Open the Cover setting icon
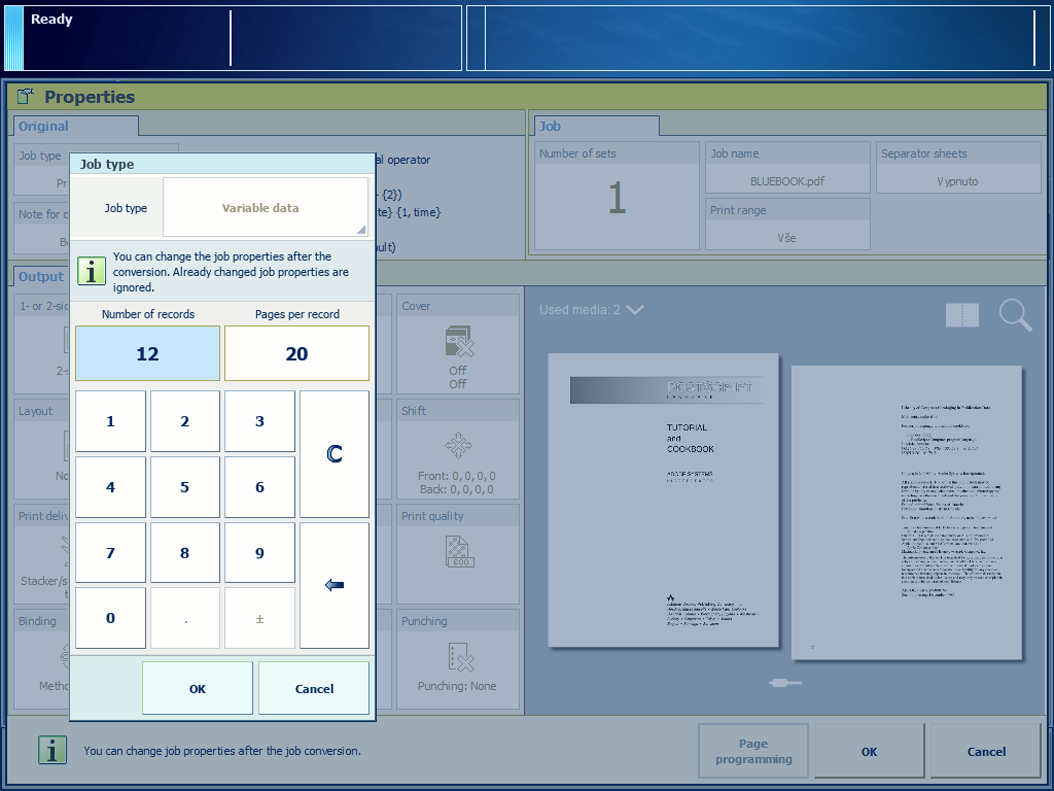The height and width of the screenshot is (791, 1054). click(x=458, y=342)
